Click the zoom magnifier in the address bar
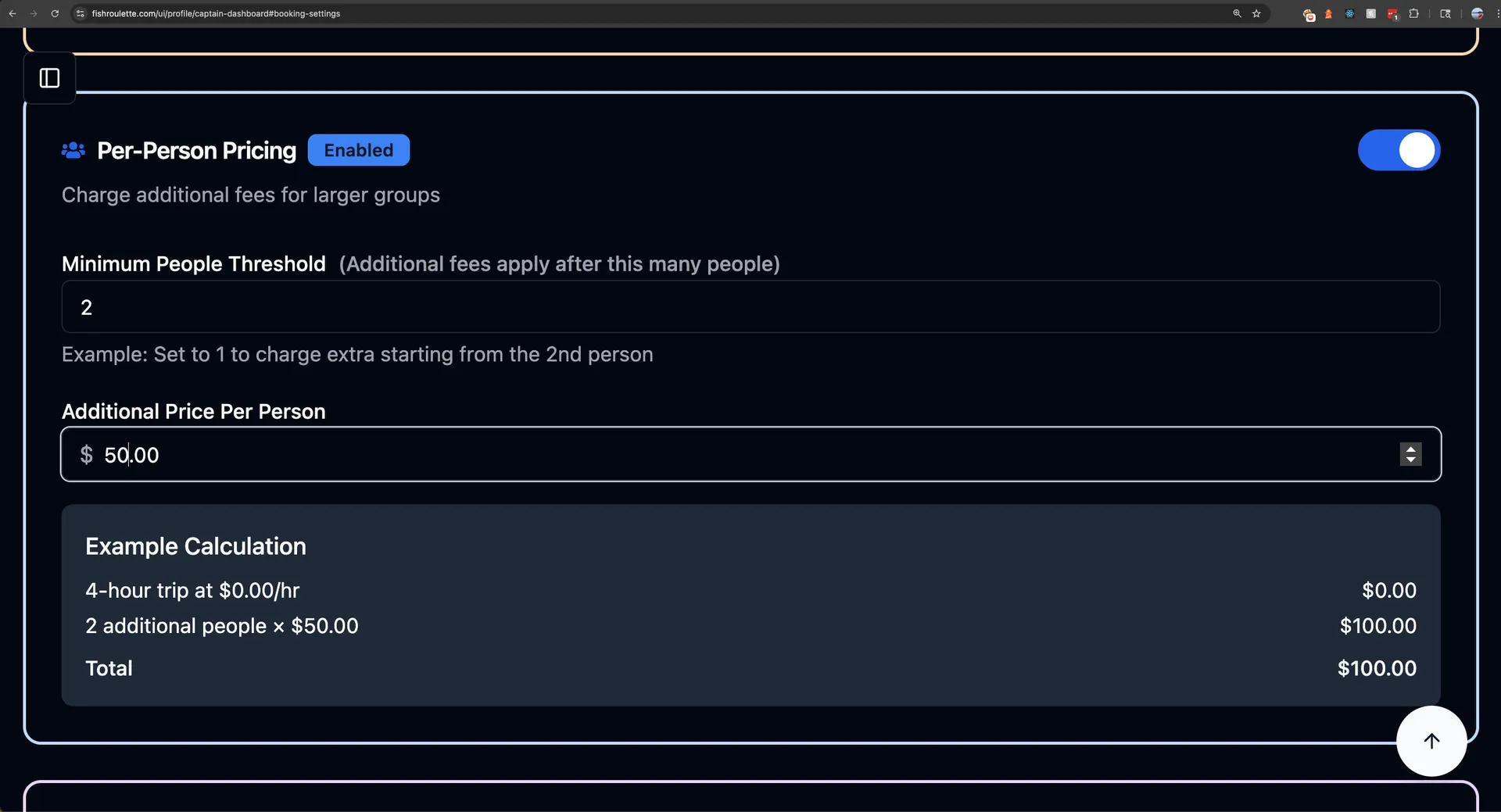This screenshot has width=1501, height=812. pyautogui.click(x=1237, y=13)
